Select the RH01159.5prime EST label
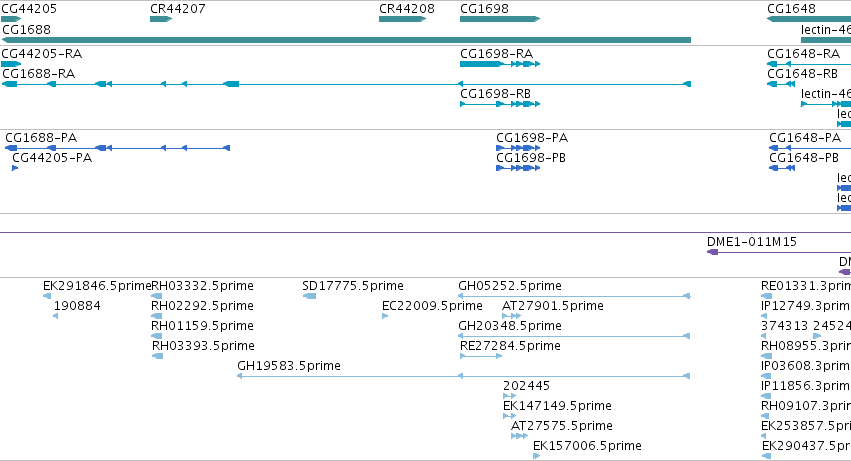 202,326
